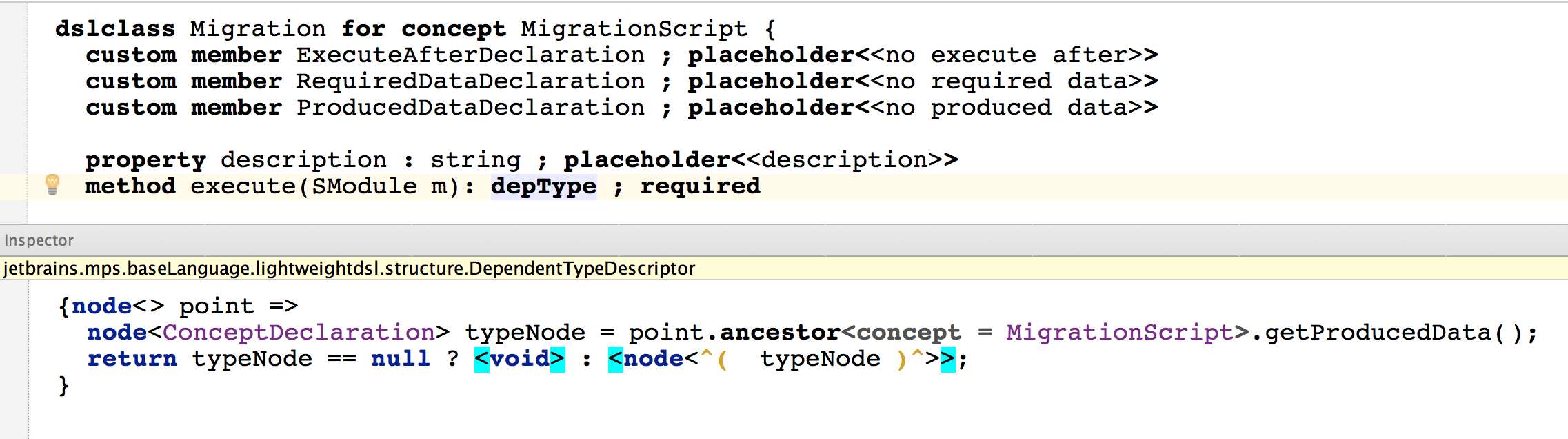Select the Inspector panel header

click(39, 240)
